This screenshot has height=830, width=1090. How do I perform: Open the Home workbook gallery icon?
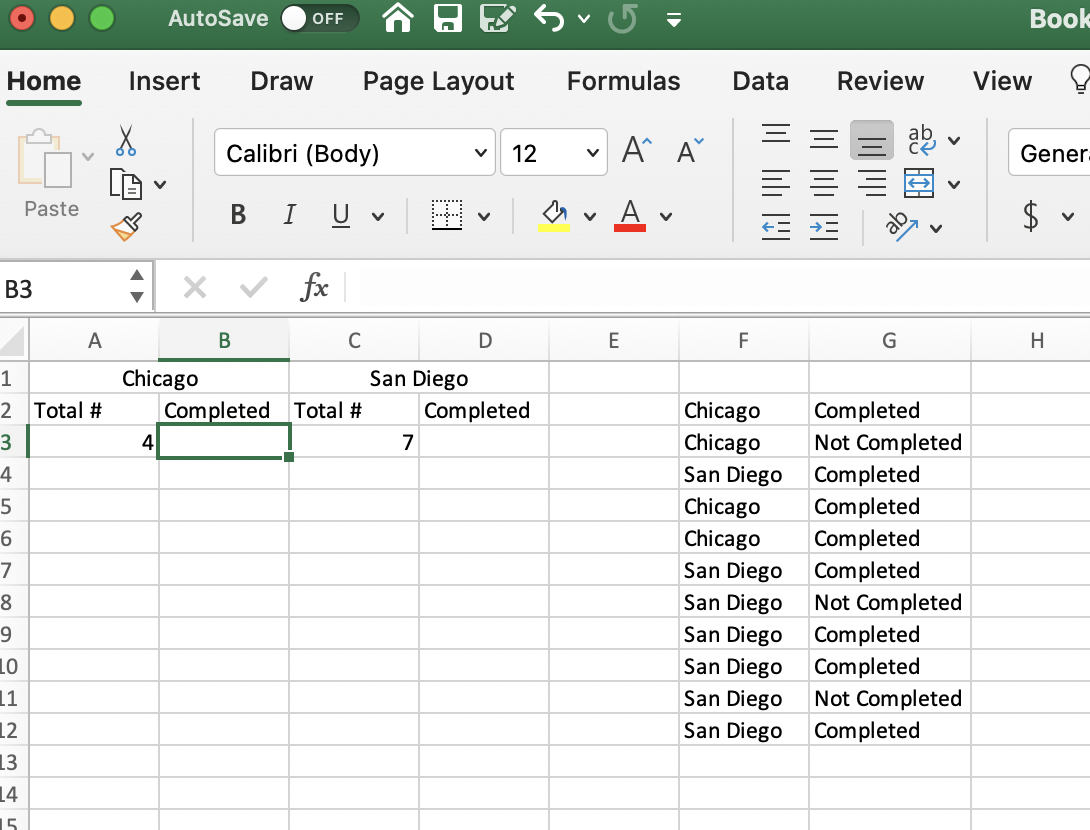(398, 18)
